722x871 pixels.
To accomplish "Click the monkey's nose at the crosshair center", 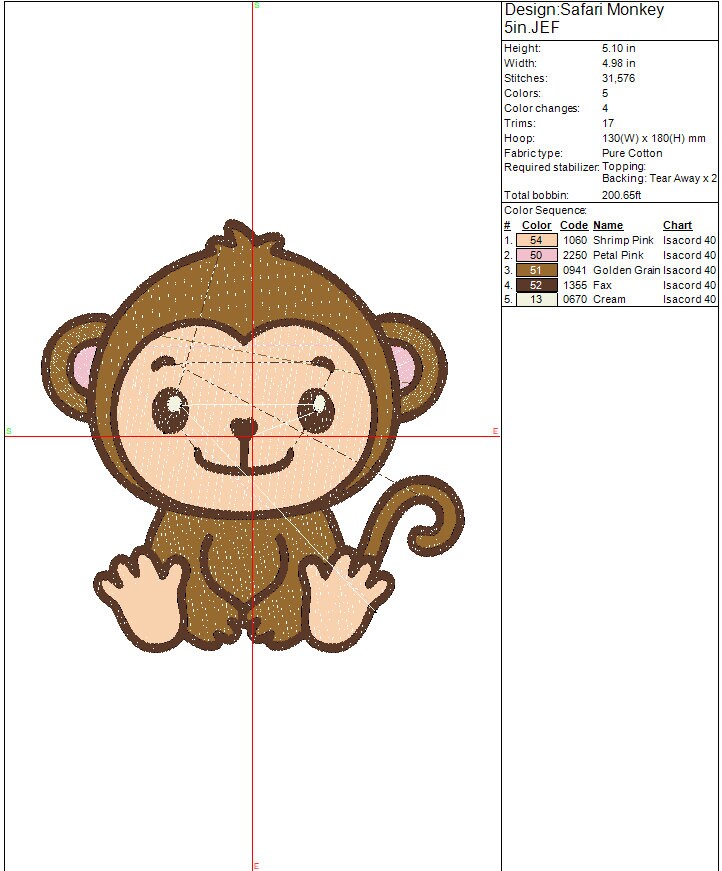I will point(245,429).
